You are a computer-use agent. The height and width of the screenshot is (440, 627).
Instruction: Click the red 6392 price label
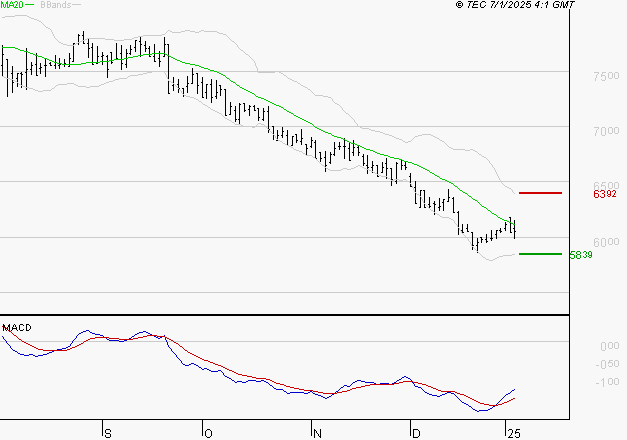click(605, 194)
